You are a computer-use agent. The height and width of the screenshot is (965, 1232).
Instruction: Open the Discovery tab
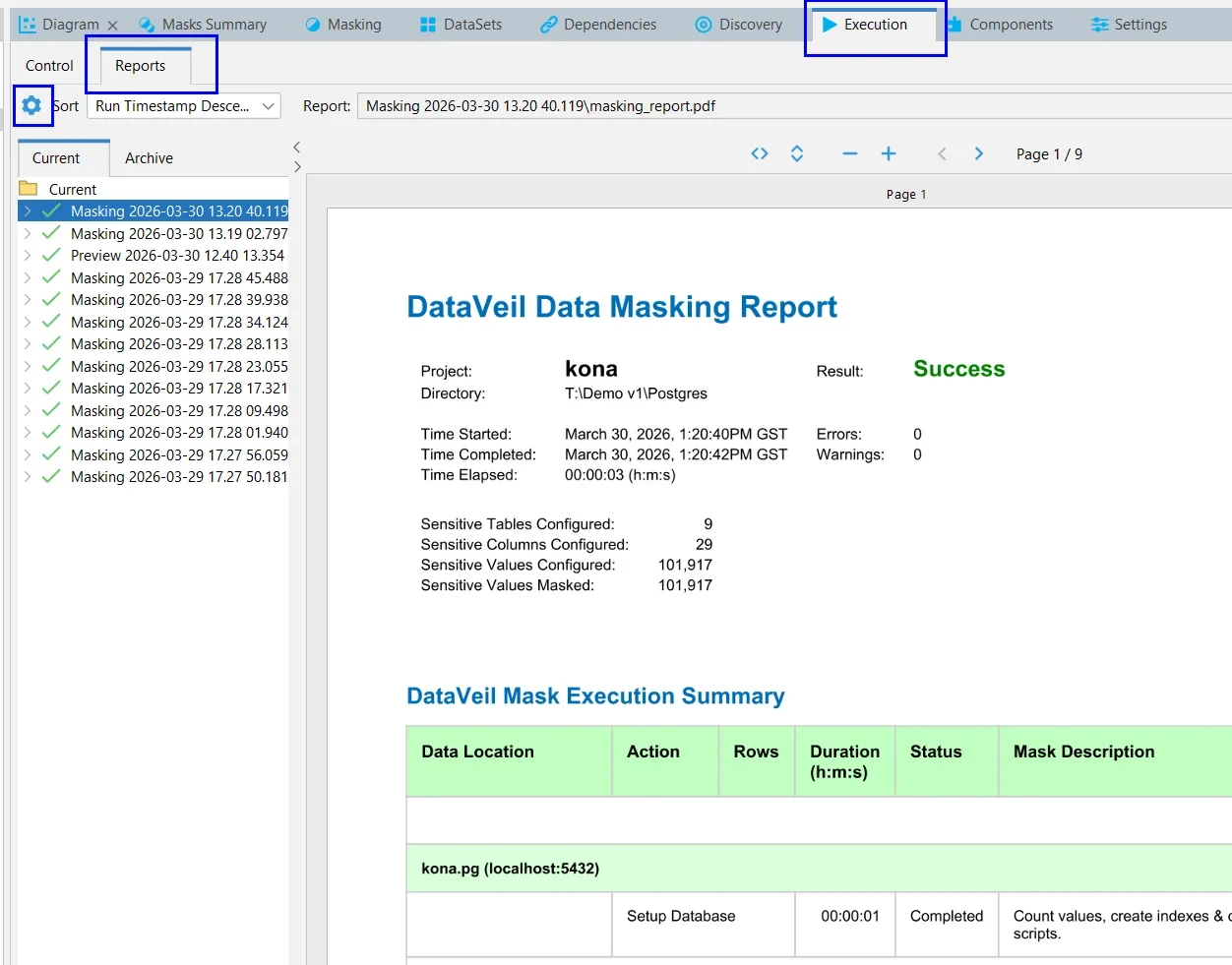pos(739,25)
